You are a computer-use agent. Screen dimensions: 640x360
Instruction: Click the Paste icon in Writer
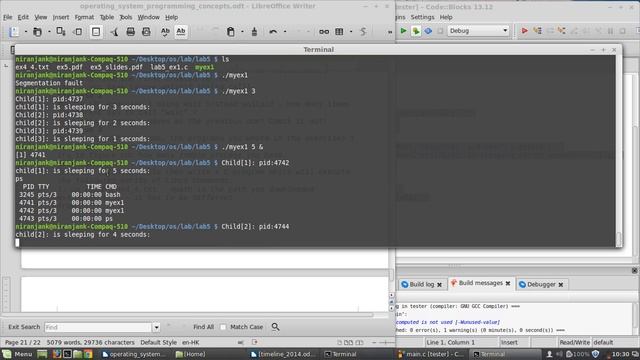[231, 31]
